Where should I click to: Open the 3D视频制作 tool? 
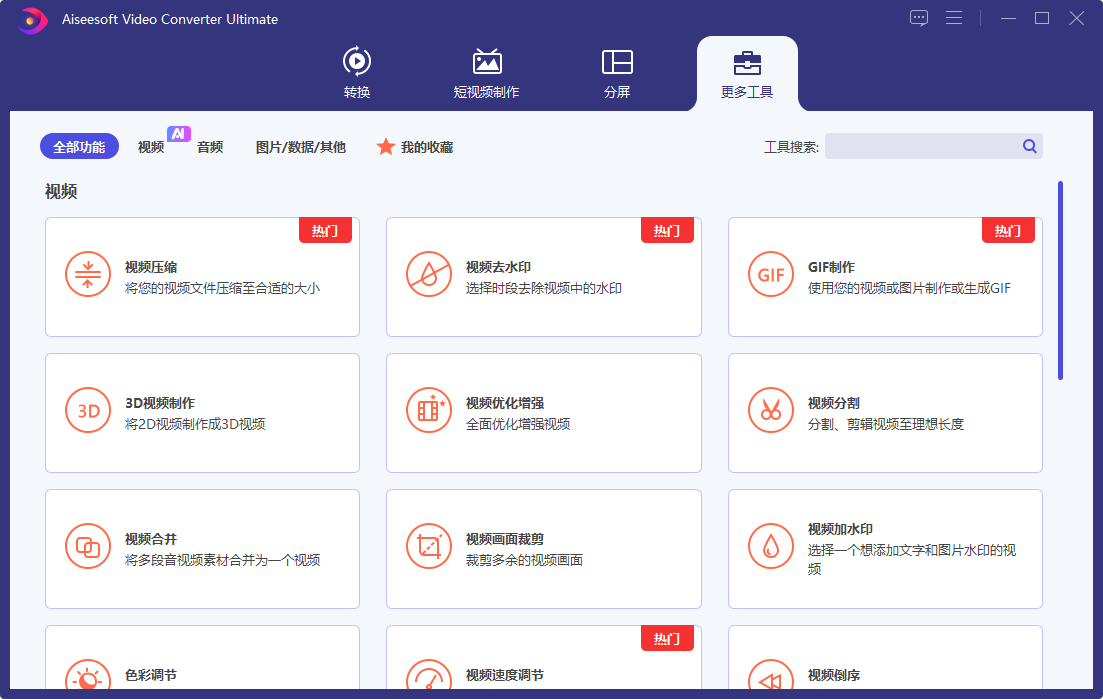[202, 412]
